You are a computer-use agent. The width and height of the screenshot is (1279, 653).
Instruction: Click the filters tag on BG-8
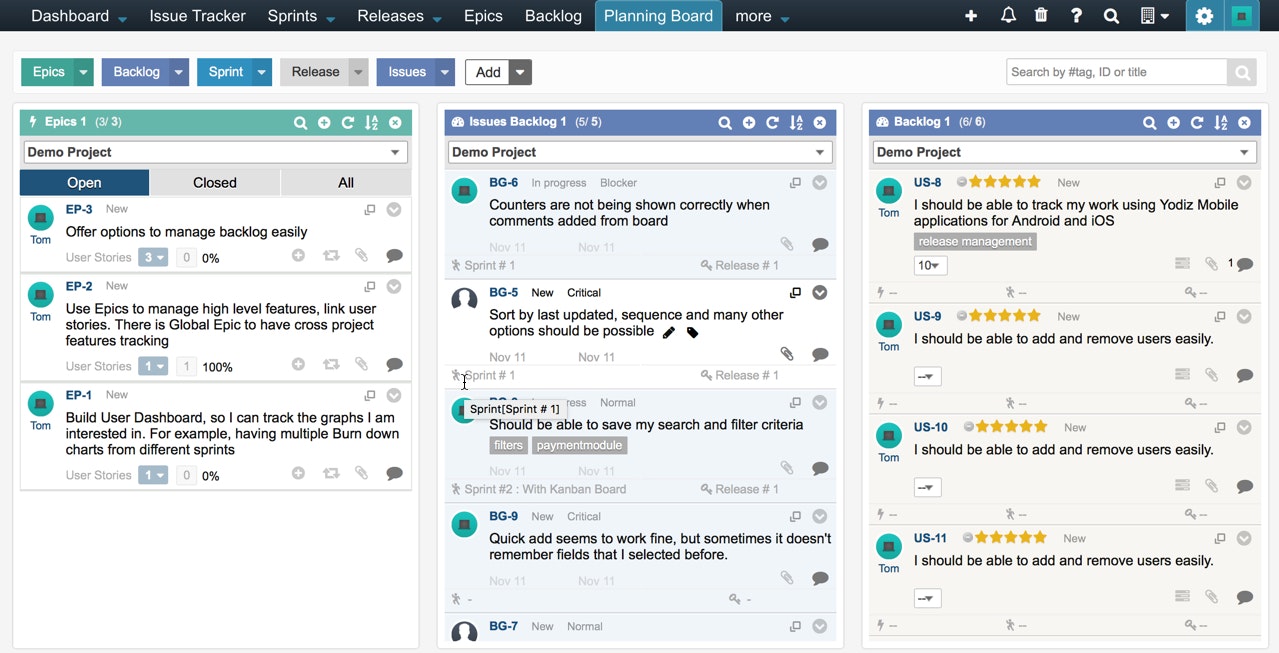pyautogui.click(x=508, y=445)
